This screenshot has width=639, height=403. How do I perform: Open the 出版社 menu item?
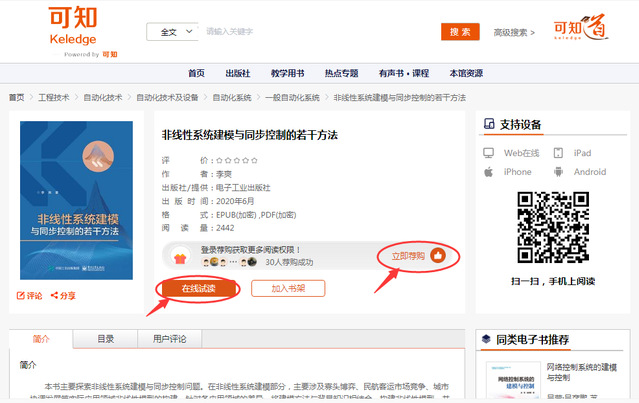[237, 73]
